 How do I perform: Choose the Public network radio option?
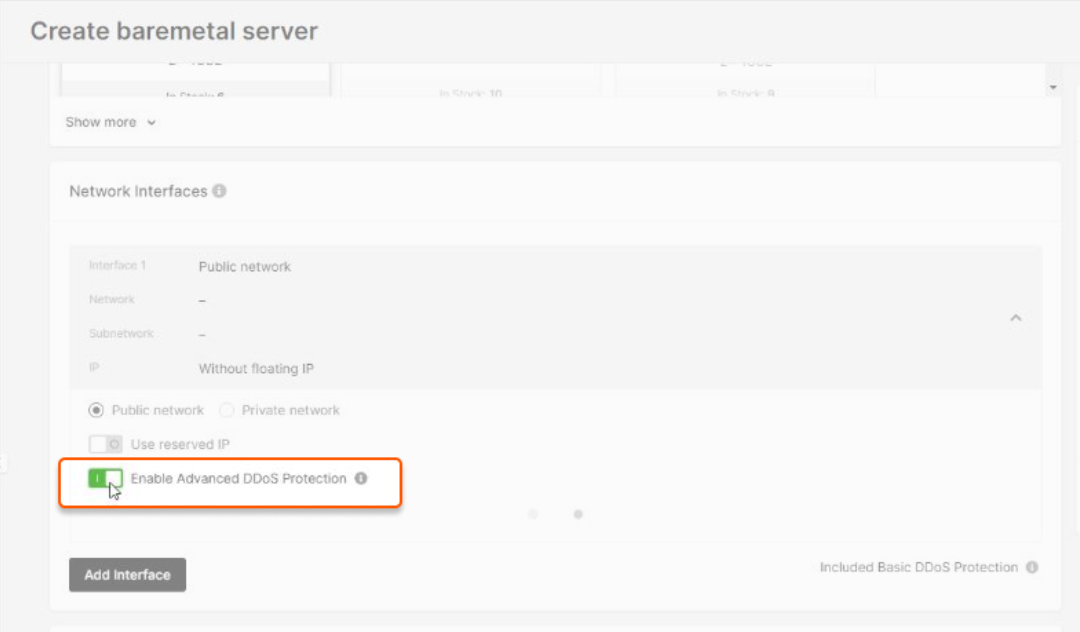pyautogui.click(x=96, y=410)
